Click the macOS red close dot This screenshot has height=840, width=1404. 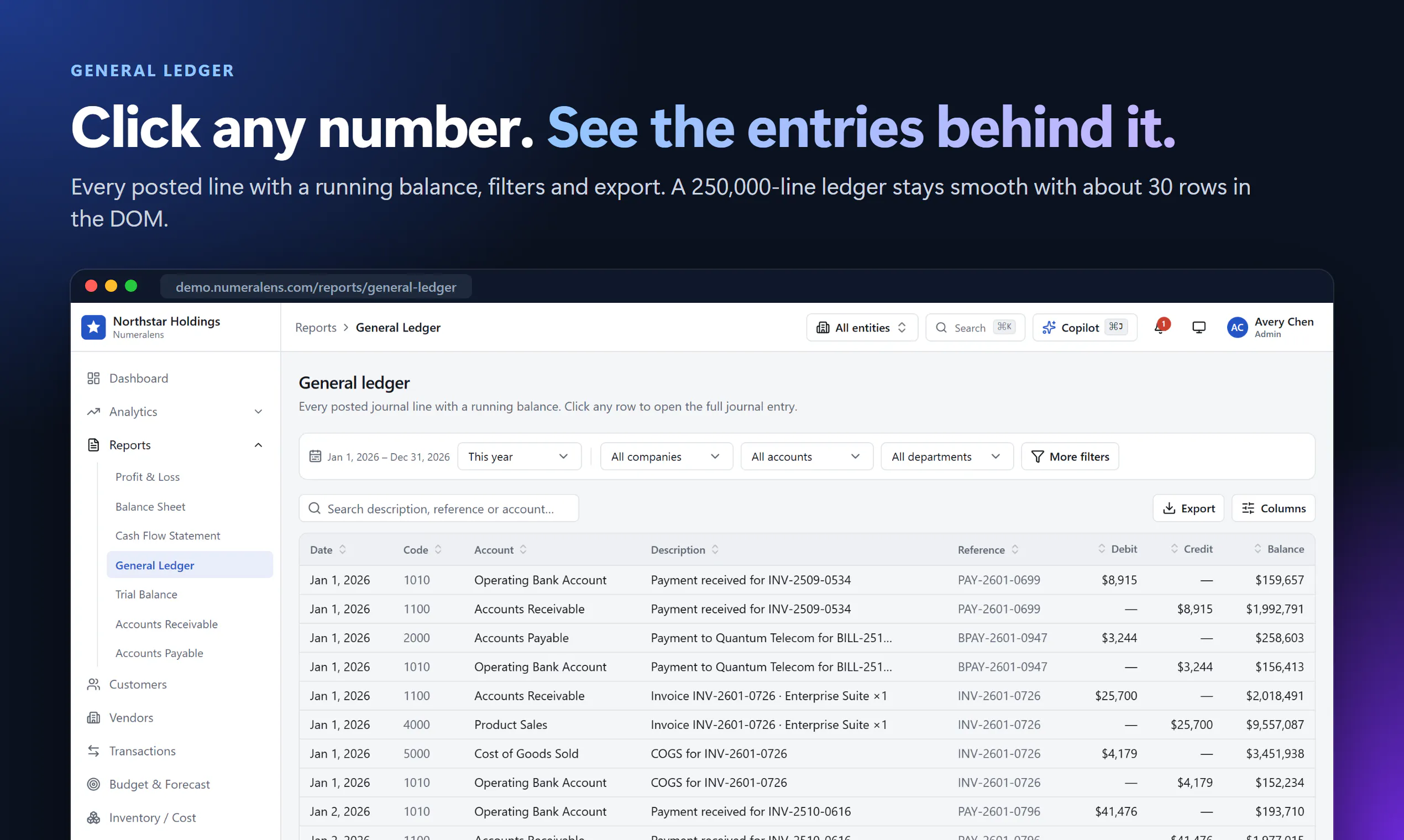[91, 286]
